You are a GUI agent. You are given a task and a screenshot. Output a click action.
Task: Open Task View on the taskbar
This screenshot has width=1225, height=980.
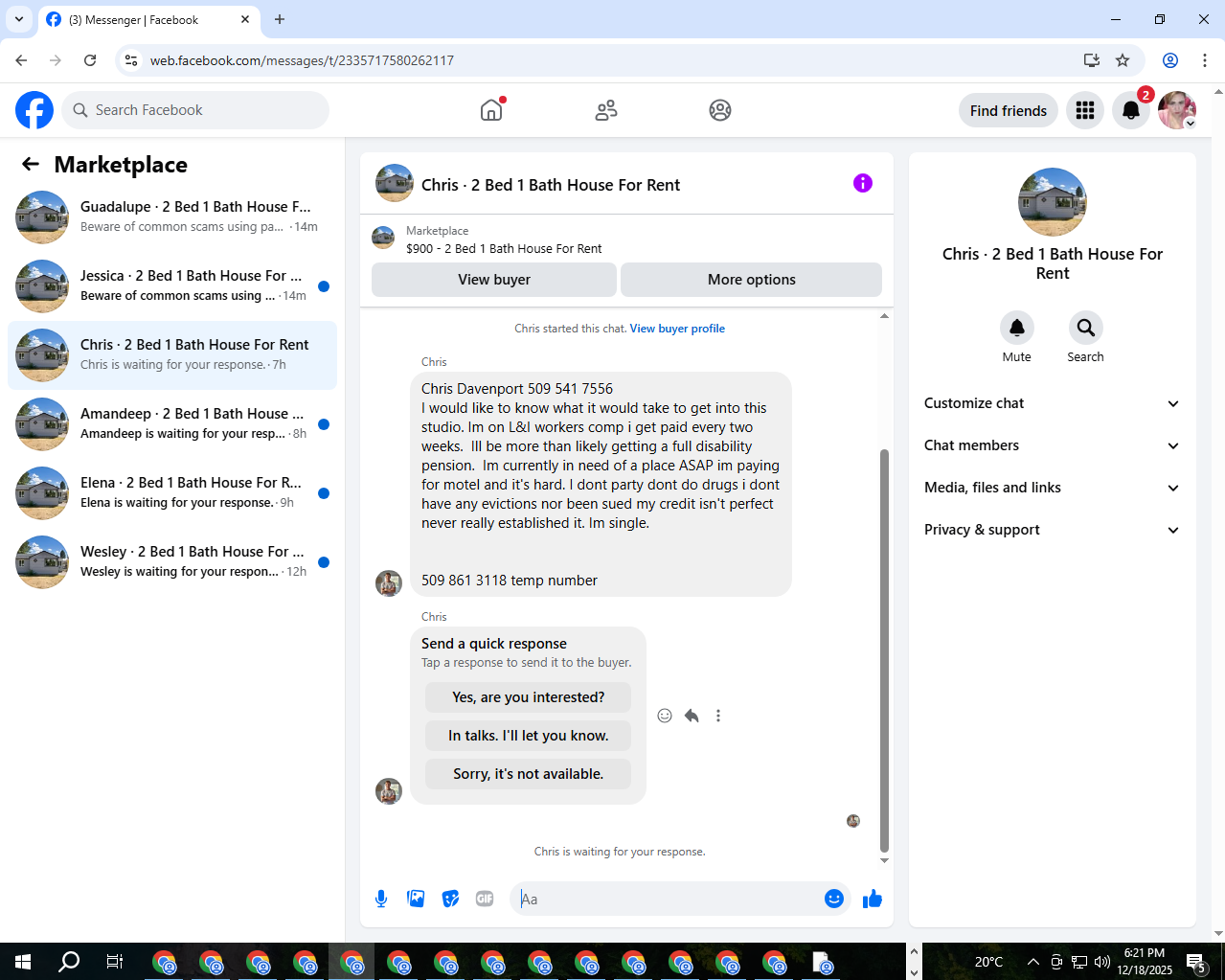[115, 962]
